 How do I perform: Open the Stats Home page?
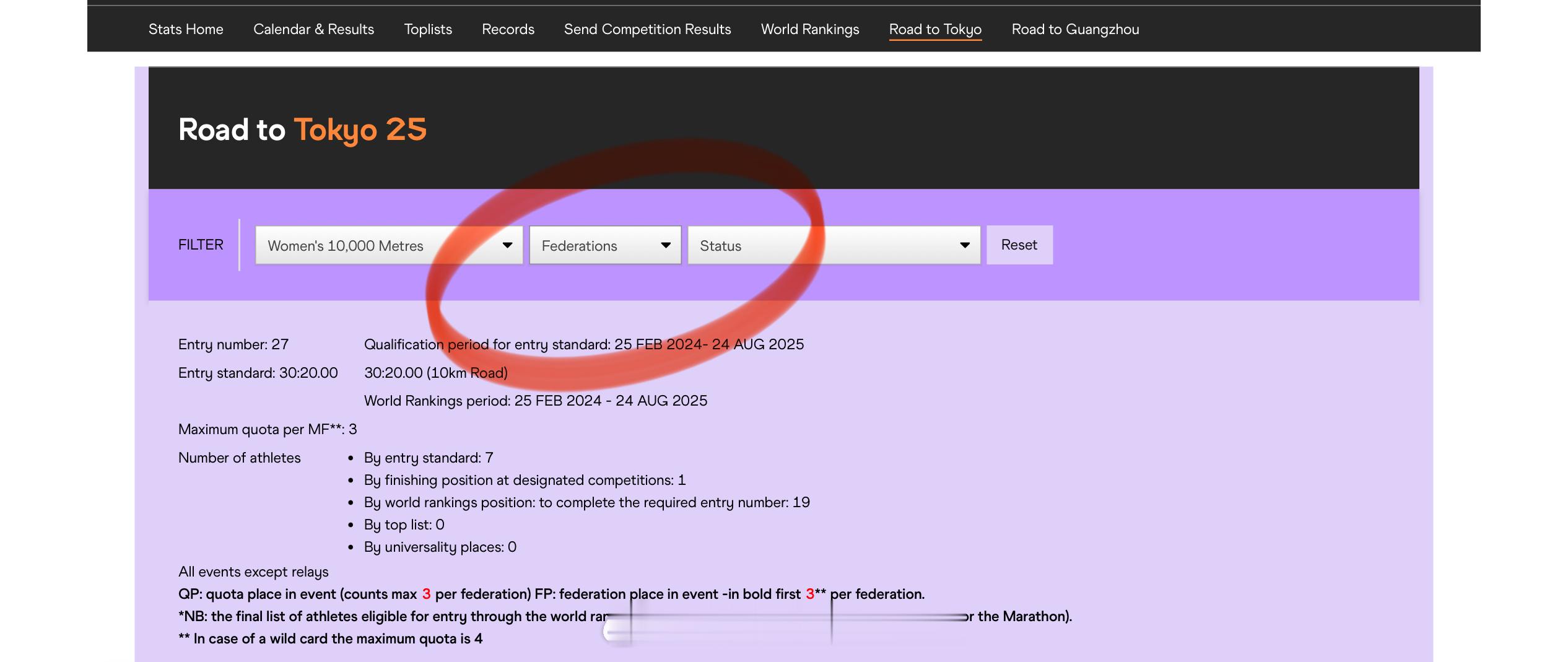186,29
